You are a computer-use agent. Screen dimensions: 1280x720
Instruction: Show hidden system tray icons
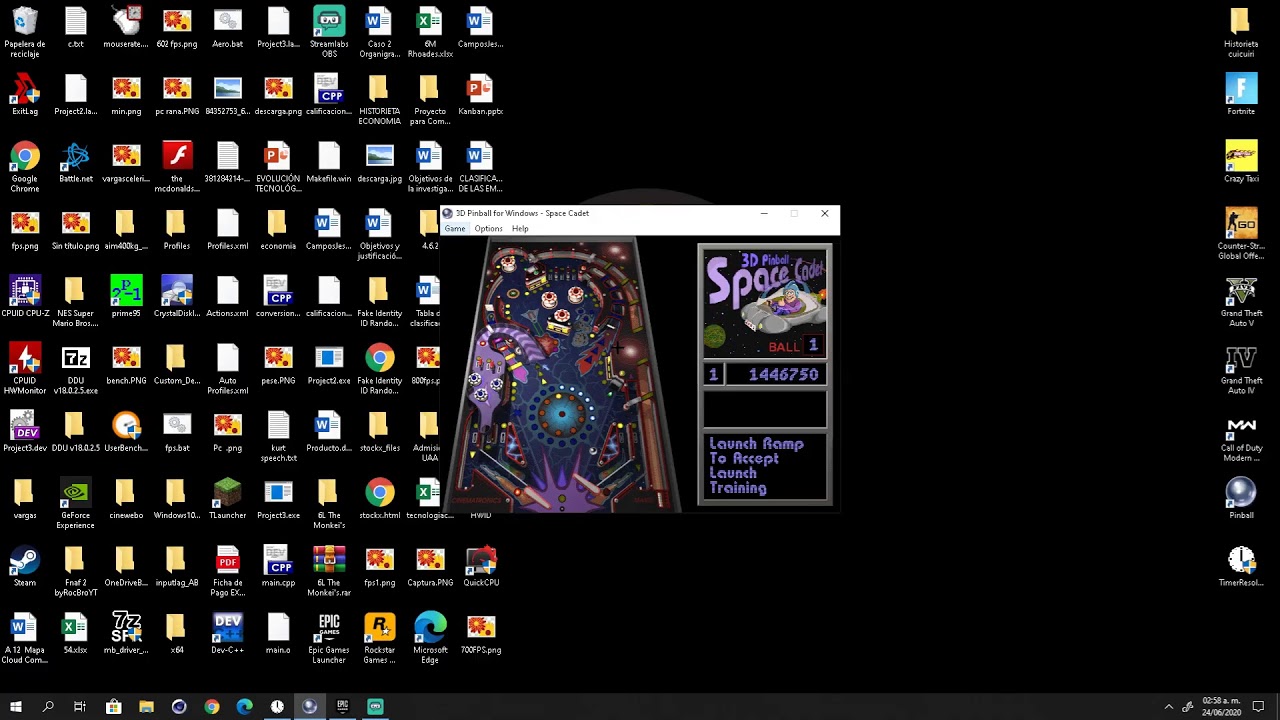click(x=1168, y=706)
